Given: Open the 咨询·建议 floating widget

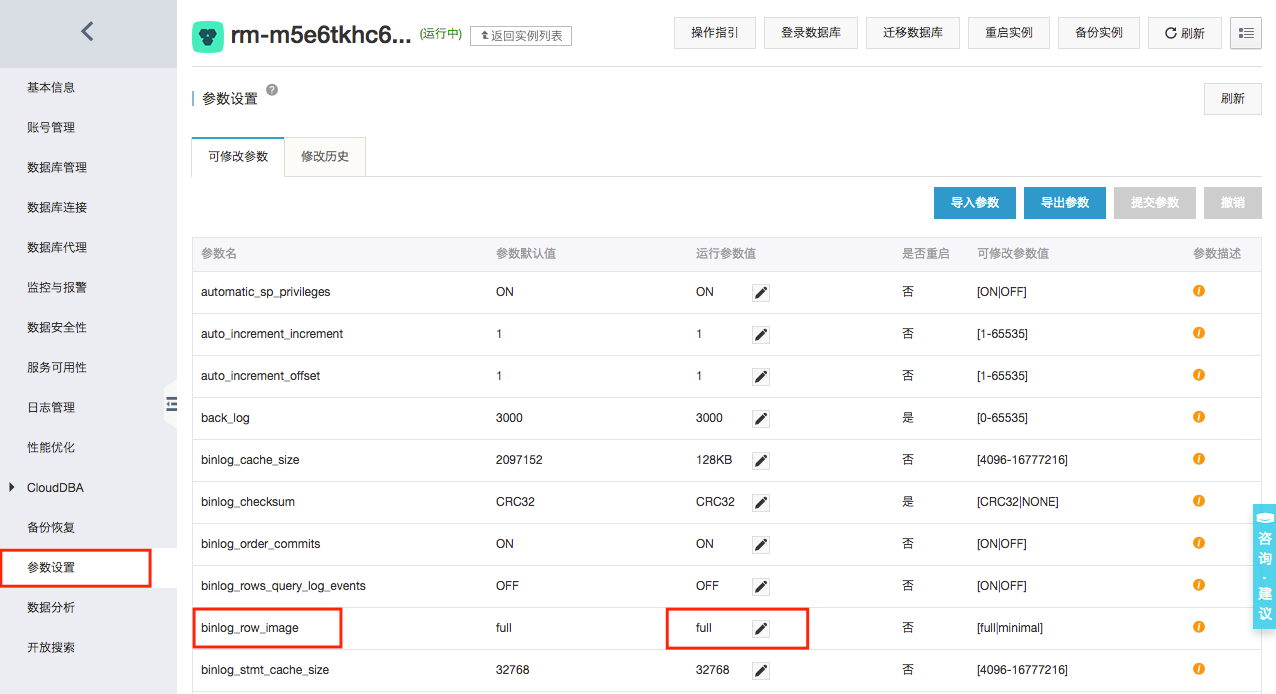Looking at the screenshot, I should 1265,567.
